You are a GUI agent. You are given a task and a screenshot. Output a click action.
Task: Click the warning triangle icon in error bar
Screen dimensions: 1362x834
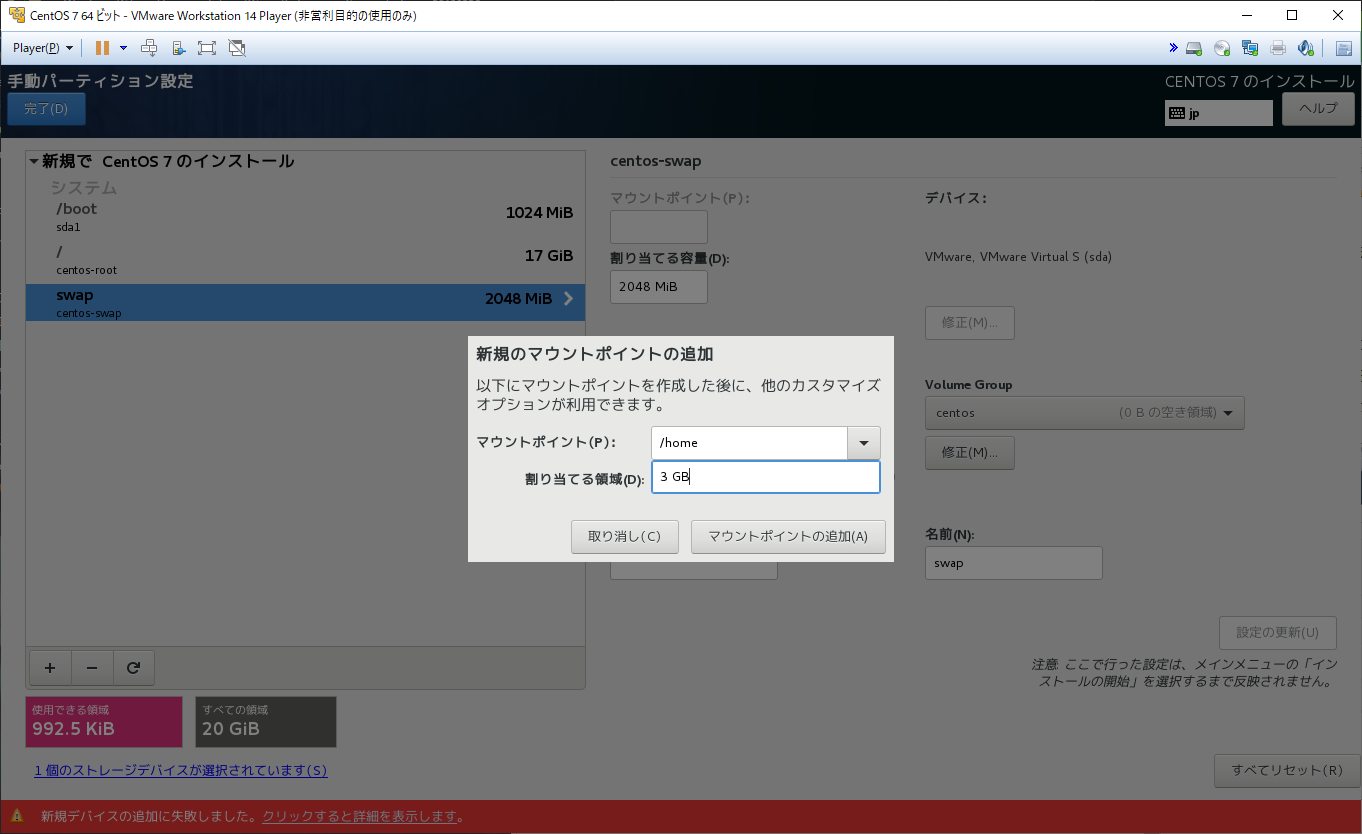coord(17,816)
